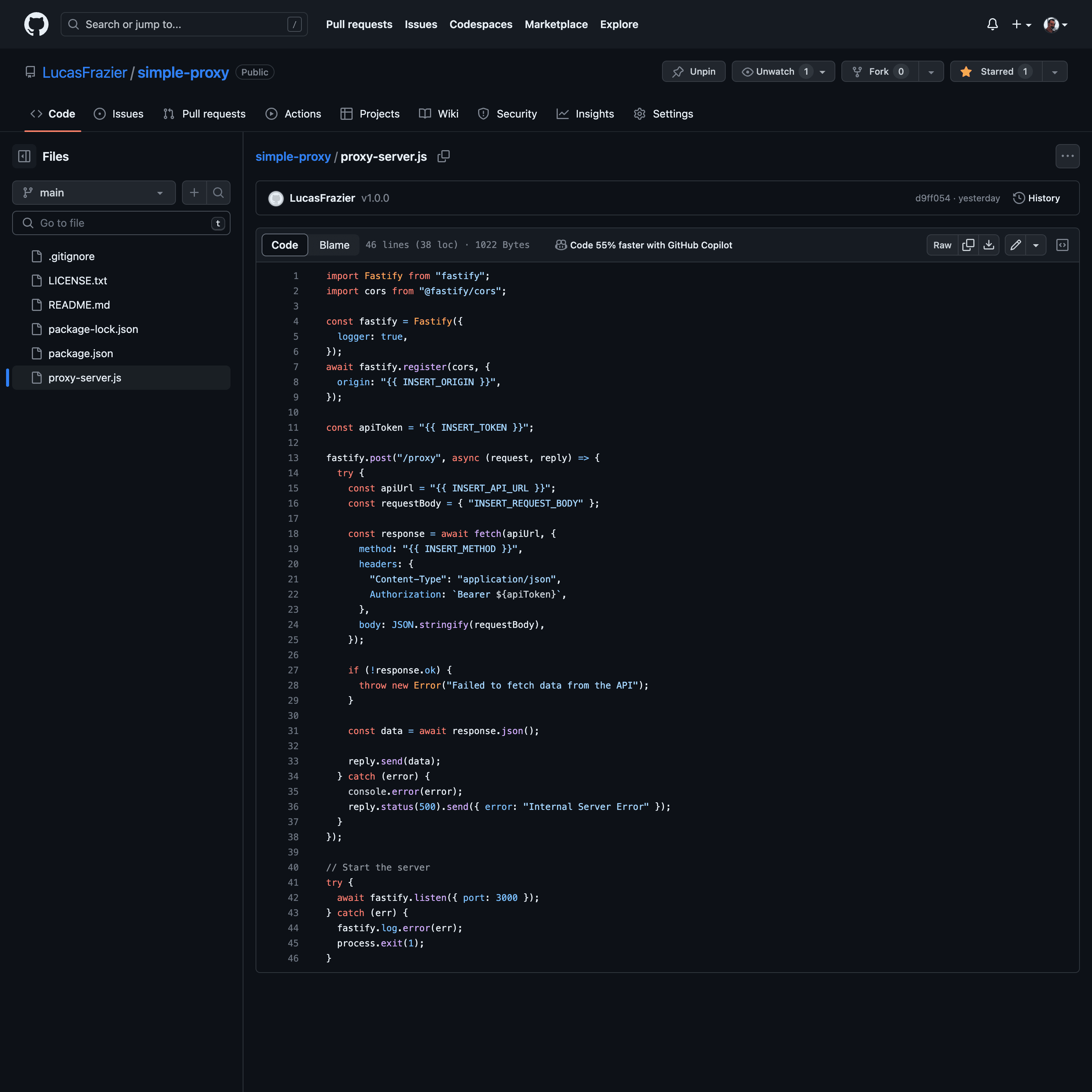The width and height of the screenshot is (1092, 1092).
Task: Copy the raw file contents
Action: (x=968, y=245)
